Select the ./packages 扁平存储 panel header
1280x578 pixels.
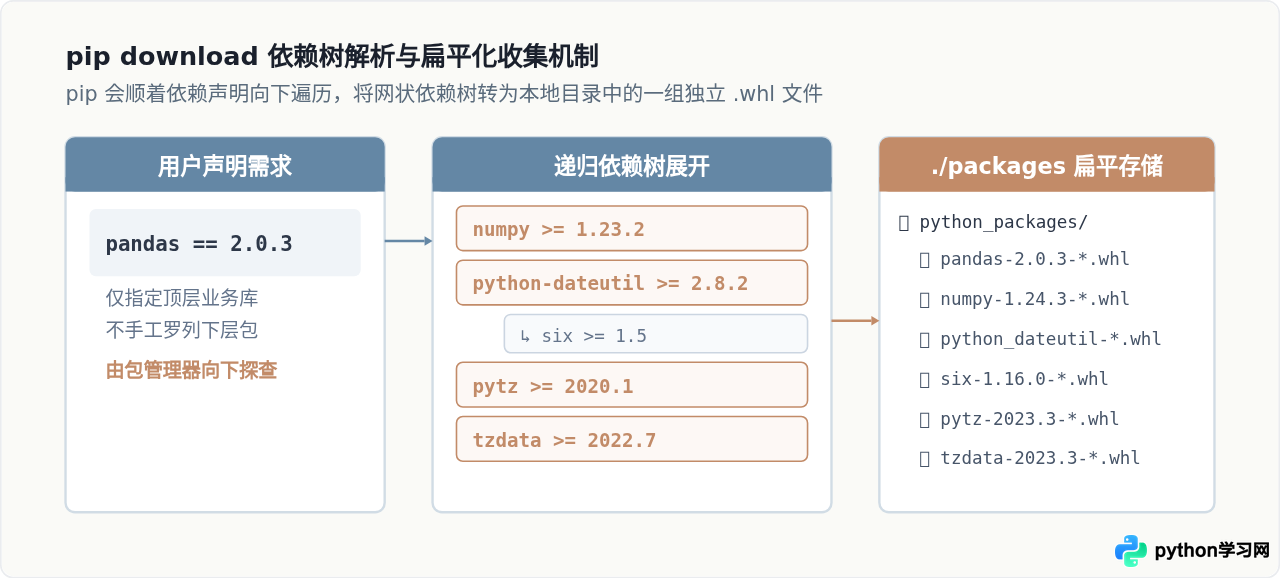1047,165
